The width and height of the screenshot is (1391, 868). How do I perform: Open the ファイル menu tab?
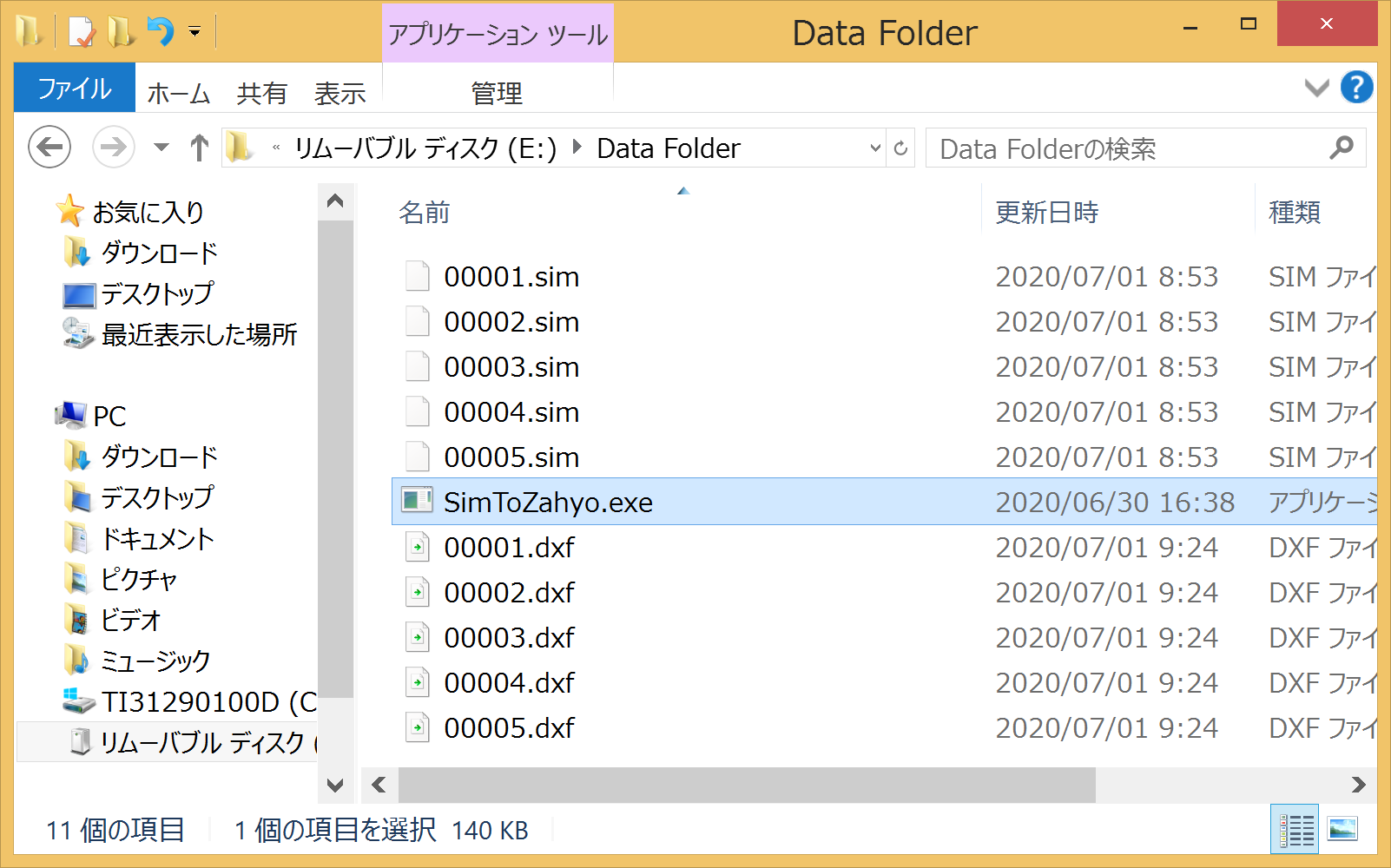coord(75,89)
